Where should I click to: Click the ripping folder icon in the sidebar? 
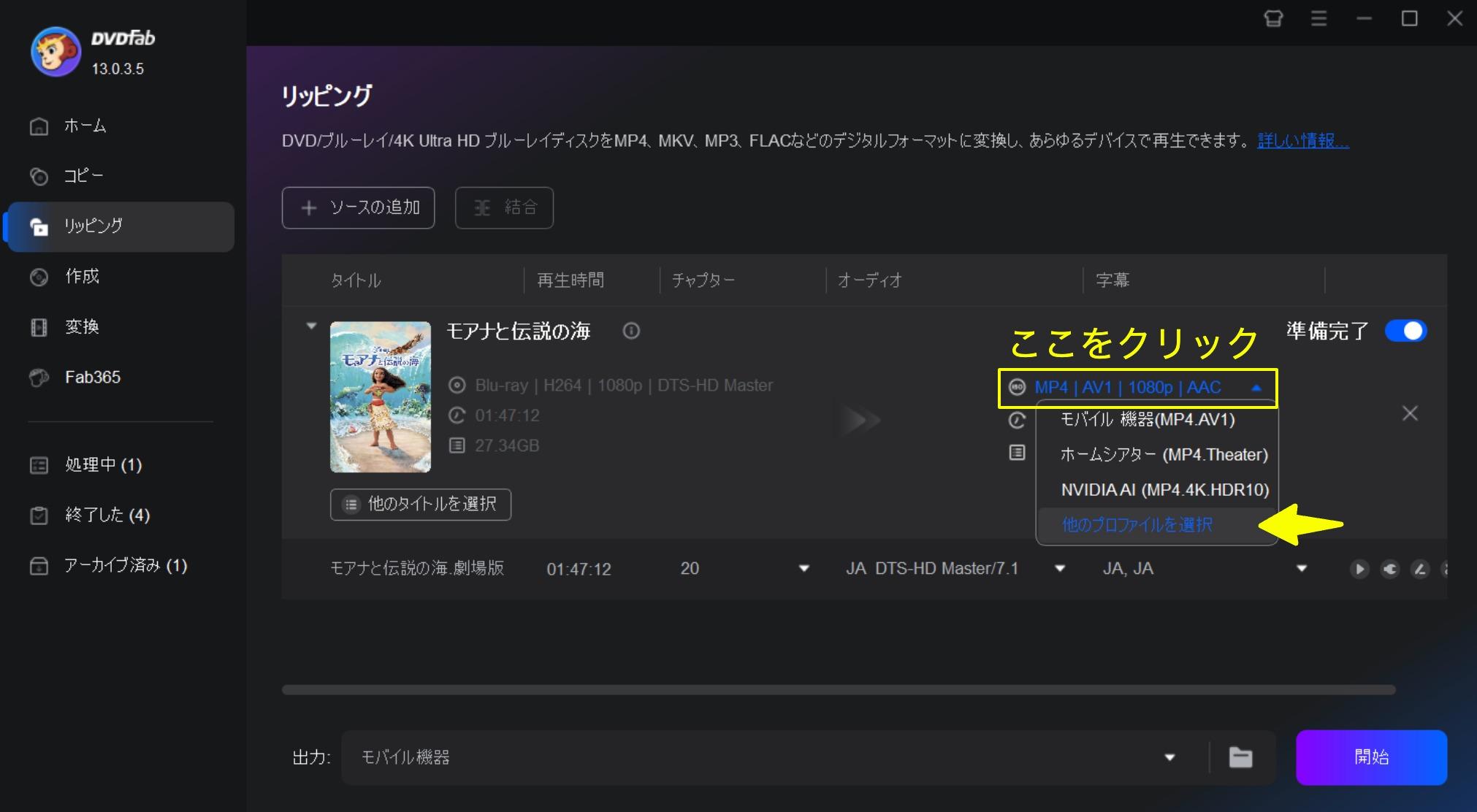39,227
